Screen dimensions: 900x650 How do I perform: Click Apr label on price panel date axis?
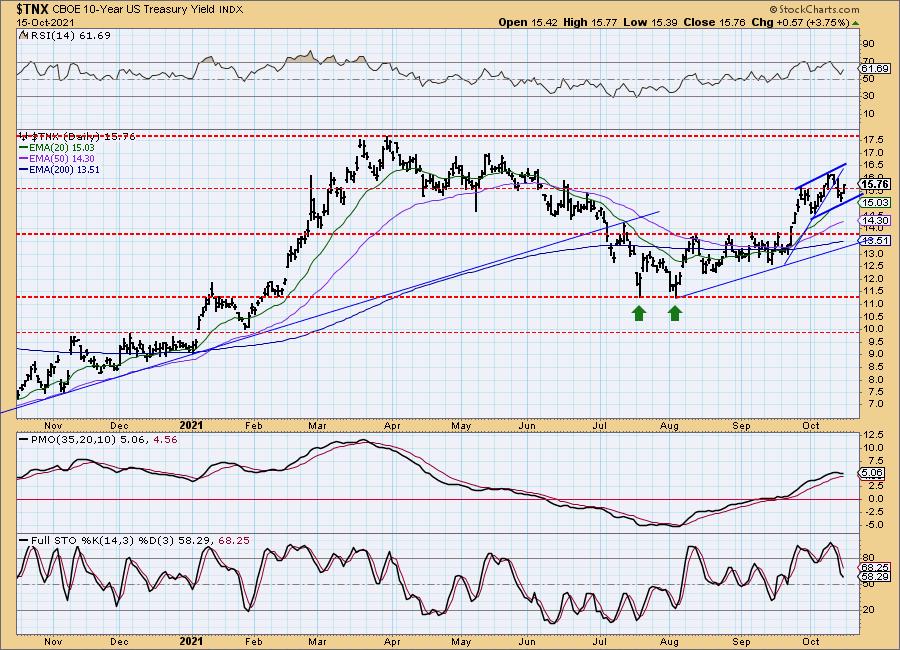click(392, 425)
